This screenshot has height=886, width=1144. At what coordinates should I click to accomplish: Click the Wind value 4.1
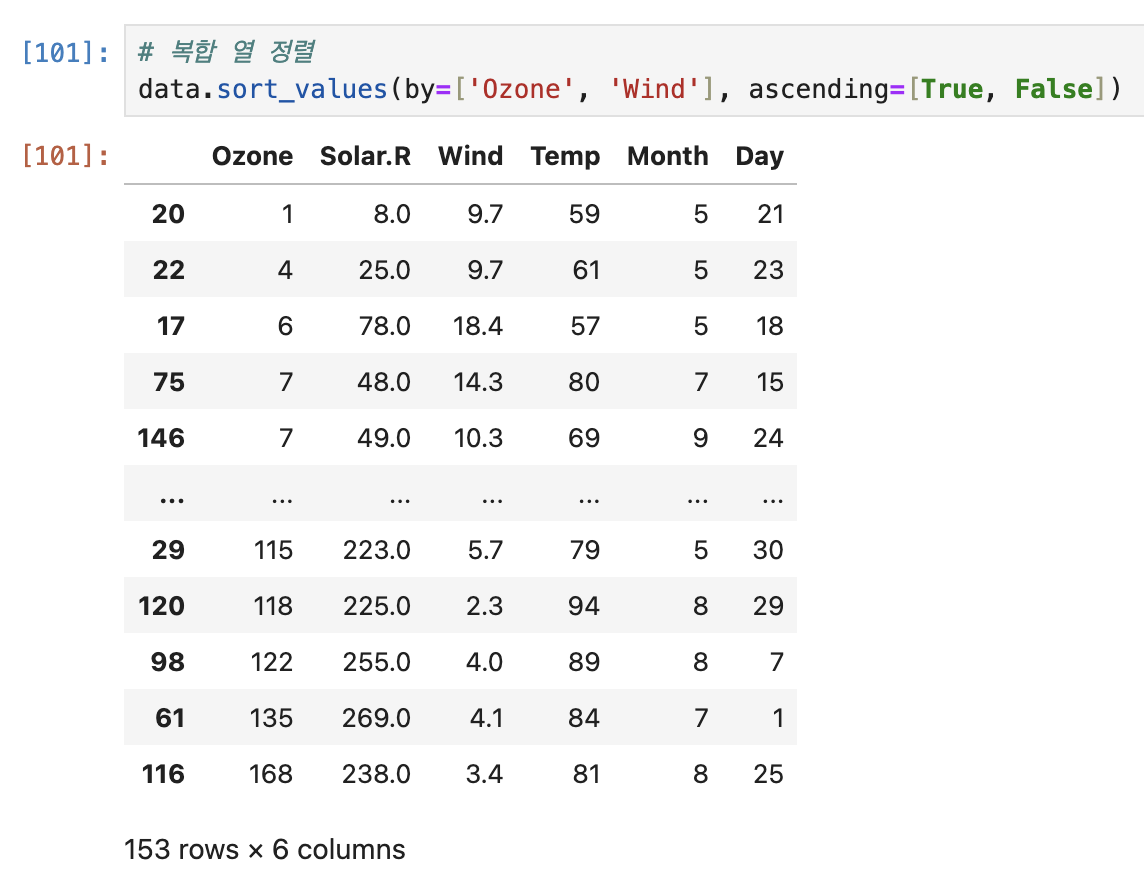[486, 718]
